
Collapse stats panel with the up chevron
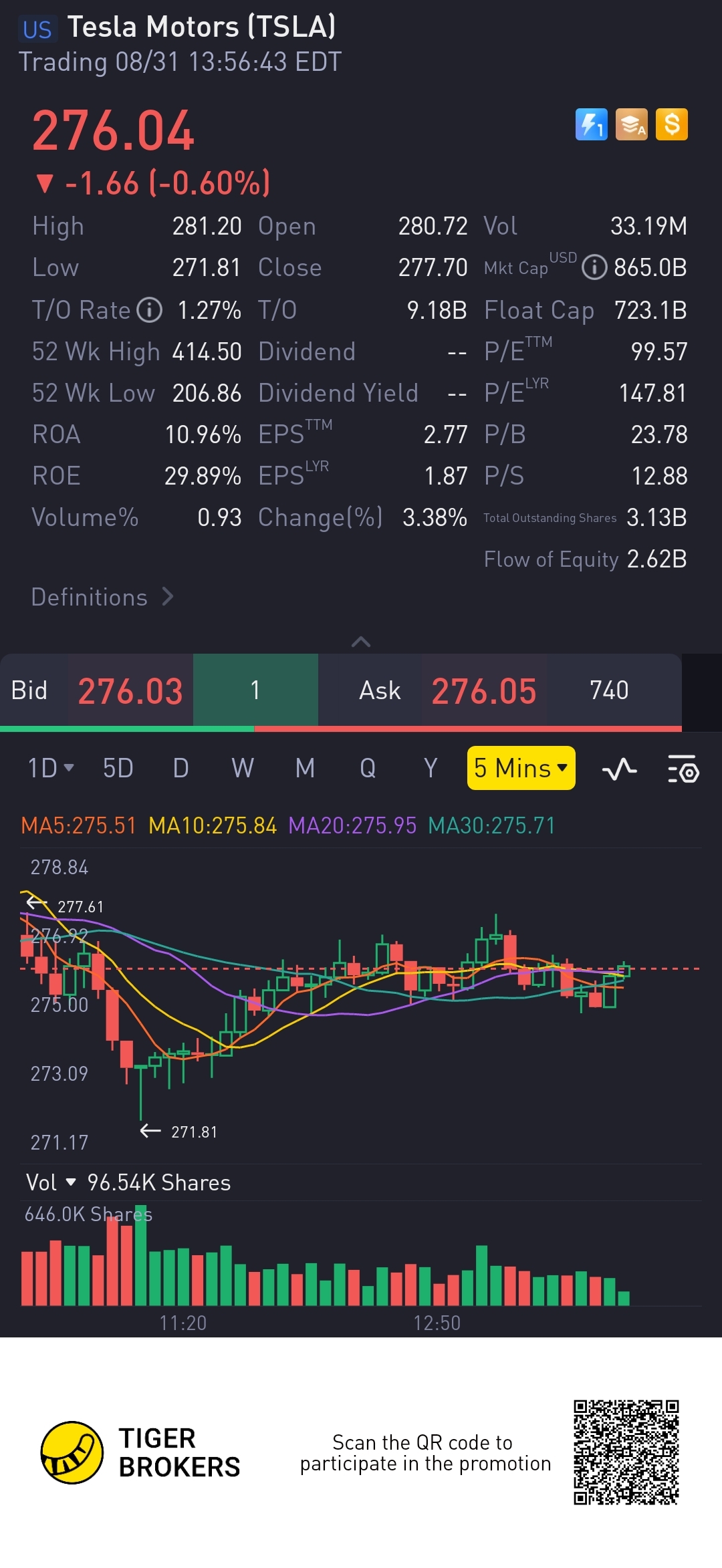click(361, 642)
